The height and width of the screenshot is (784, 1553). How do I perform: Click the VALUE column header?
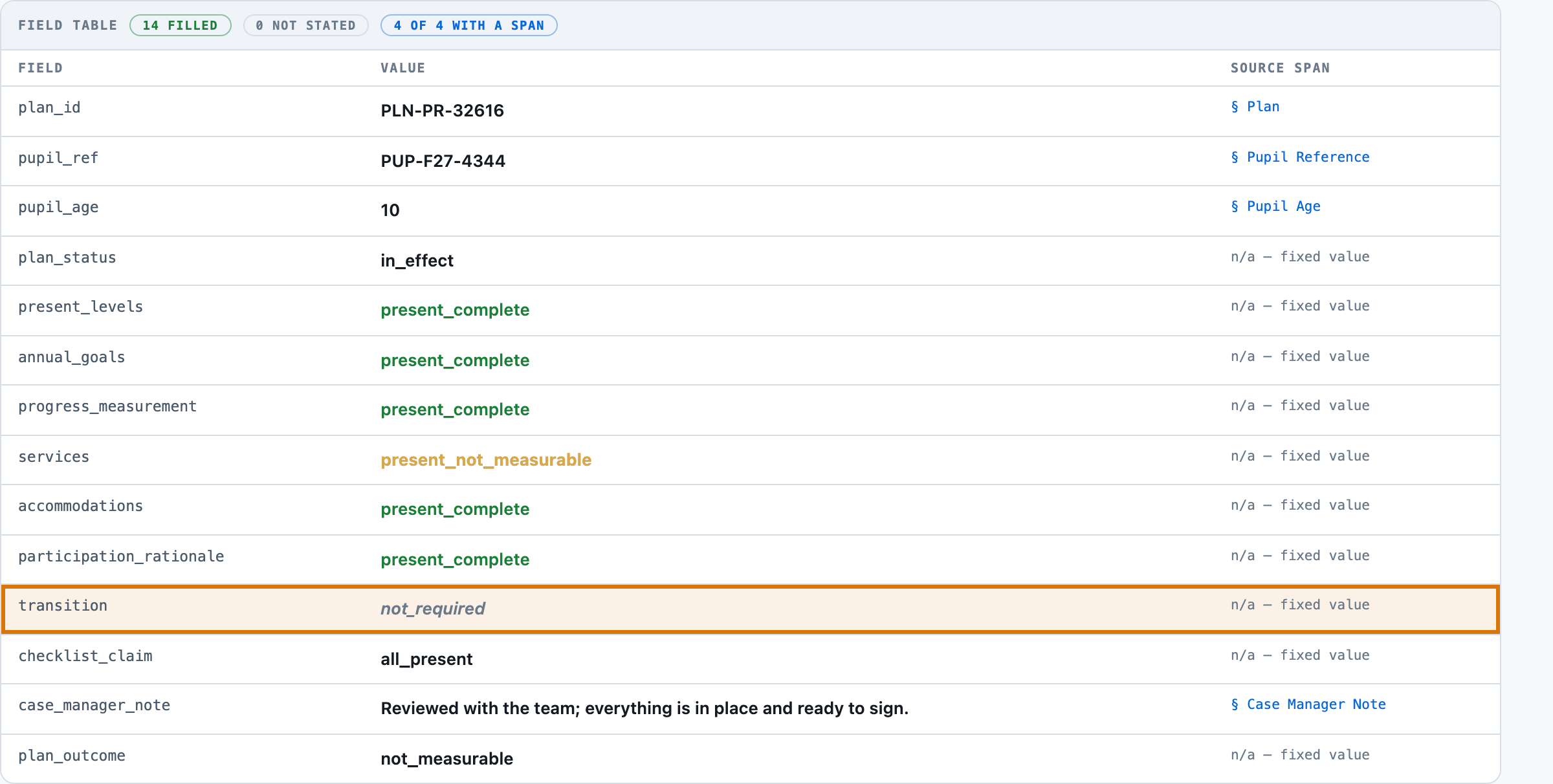(402, 68)
